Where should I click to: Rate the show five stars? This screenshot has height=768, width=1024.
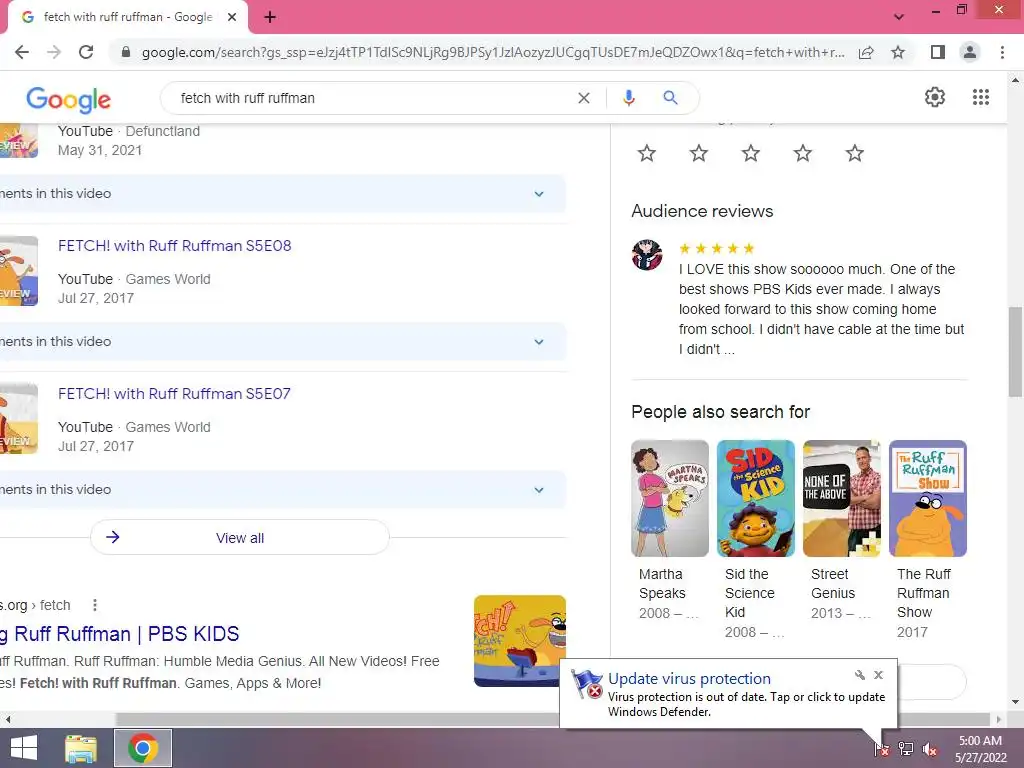coord(855,153)
